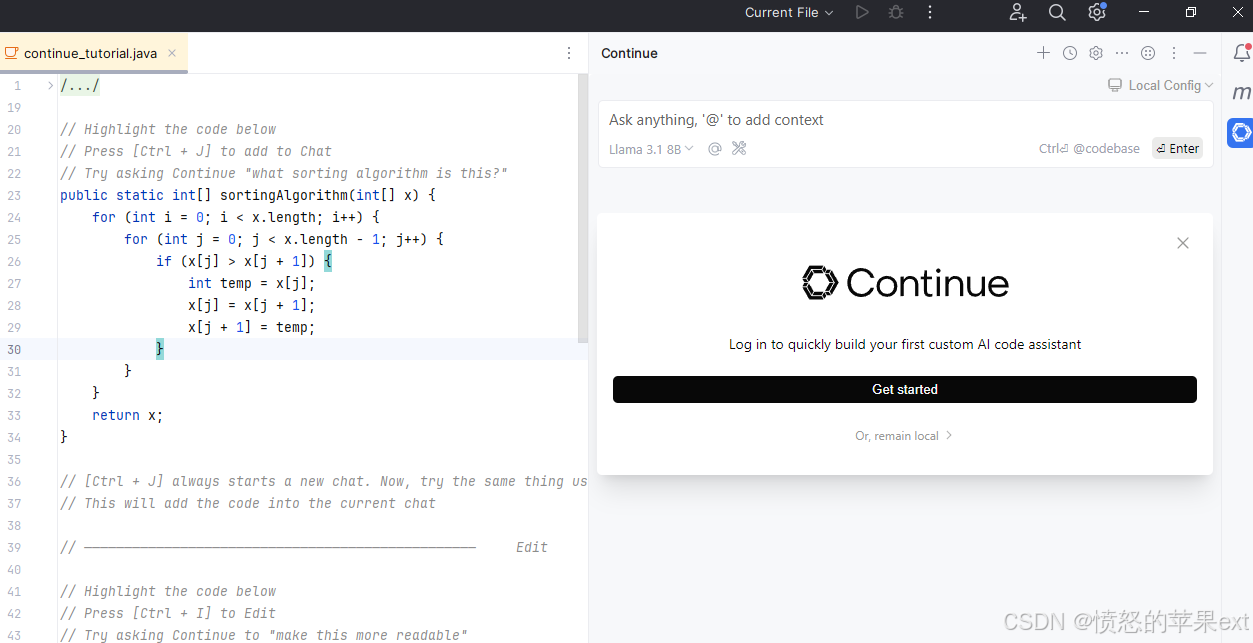This screenshot has width=1253, height=643.
Task: Open editor tab options kebab menu
Action: (569, 53)
